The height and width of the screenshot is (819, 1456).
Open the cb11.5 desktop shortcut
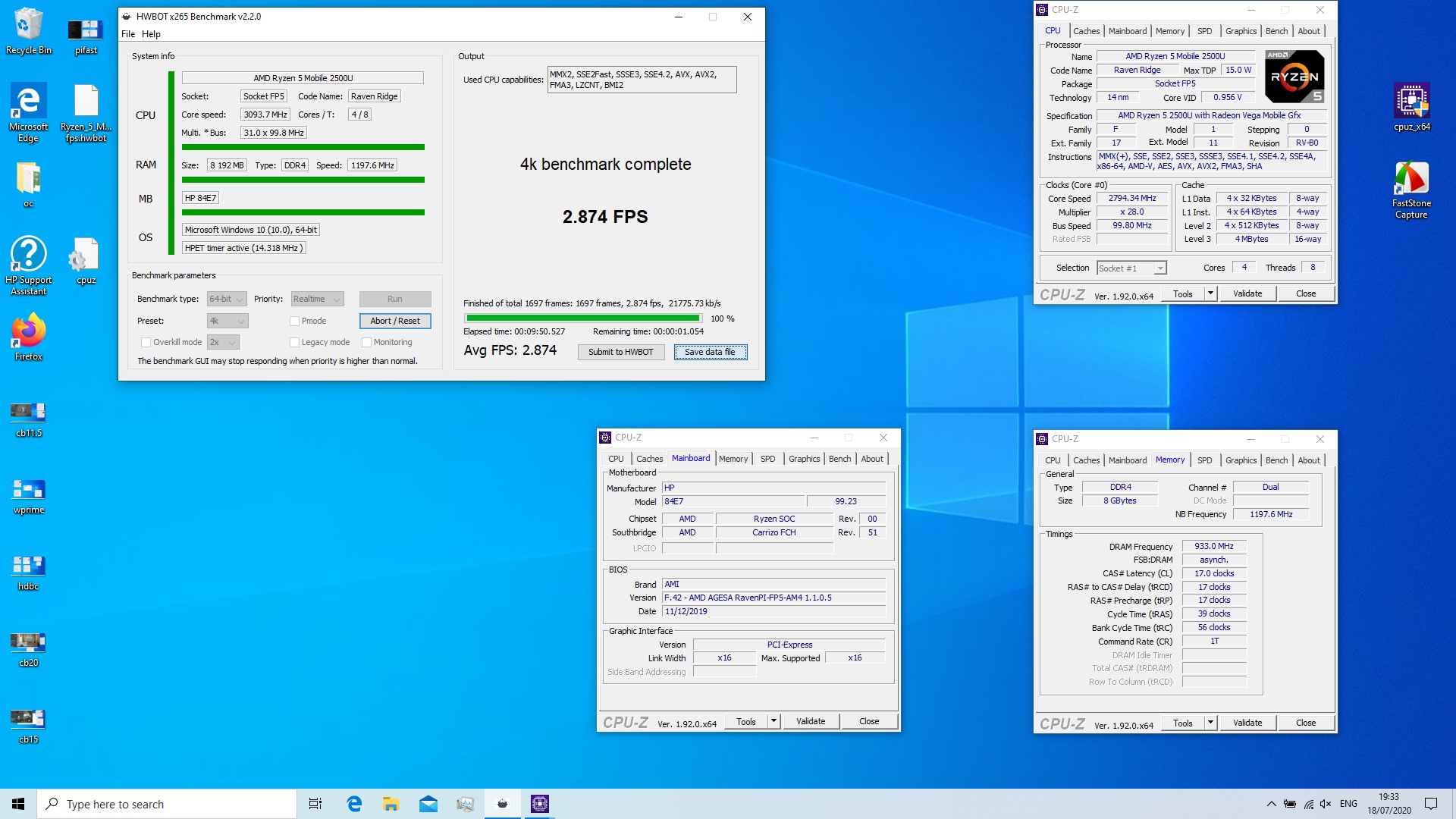(x=28, y=419)
